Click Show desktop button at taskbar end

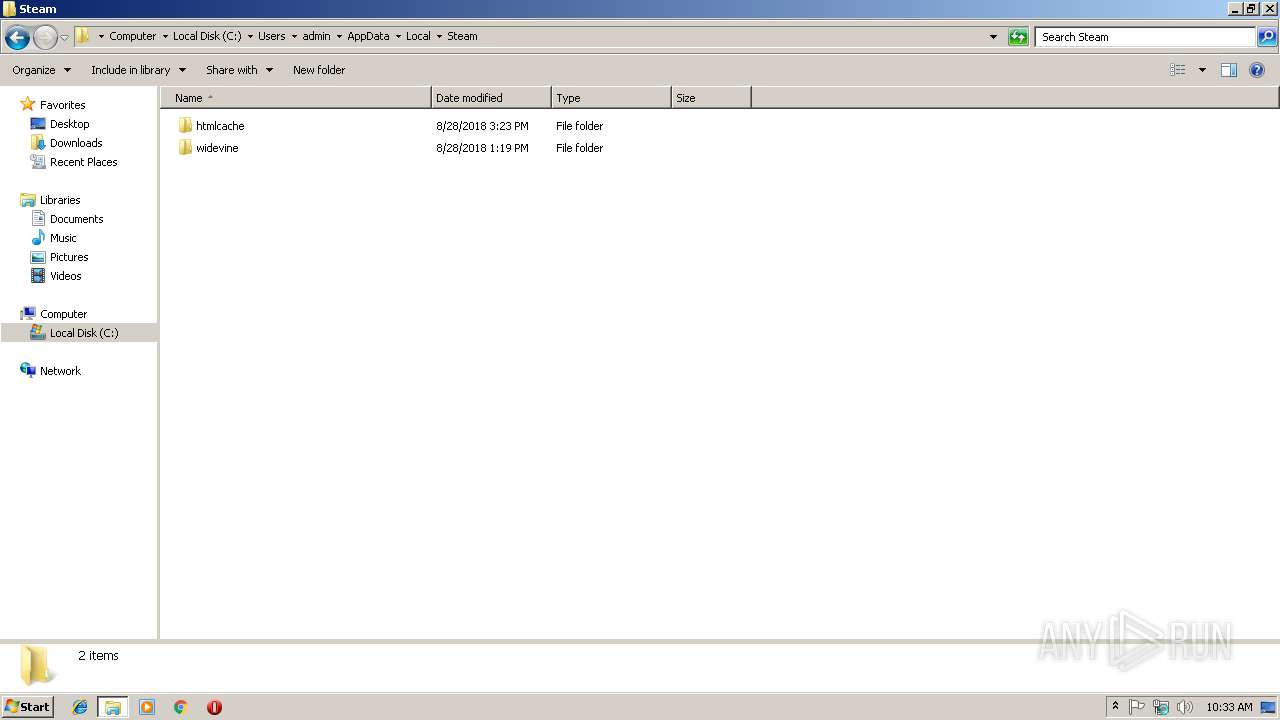click(1268, 707)
